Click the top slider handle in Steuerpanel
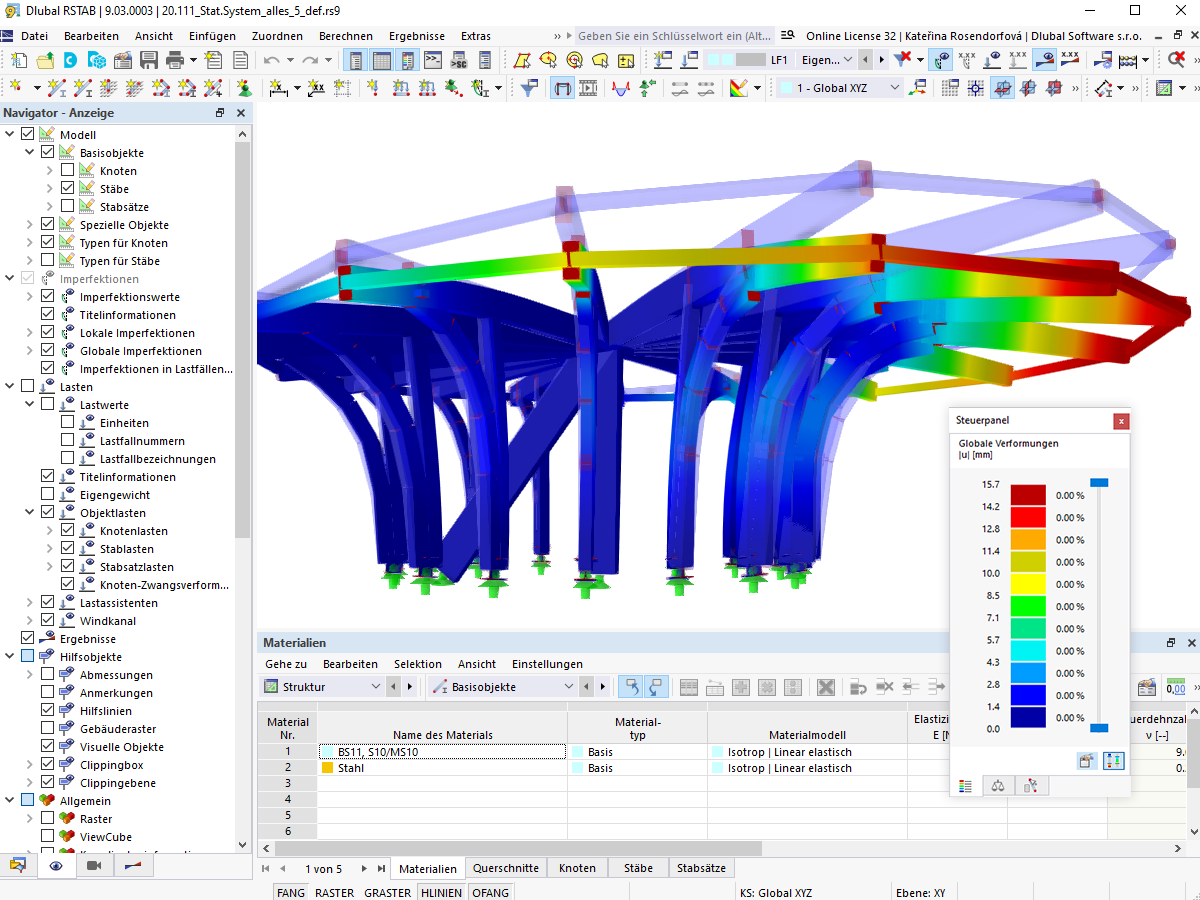 pos(1099,482)
